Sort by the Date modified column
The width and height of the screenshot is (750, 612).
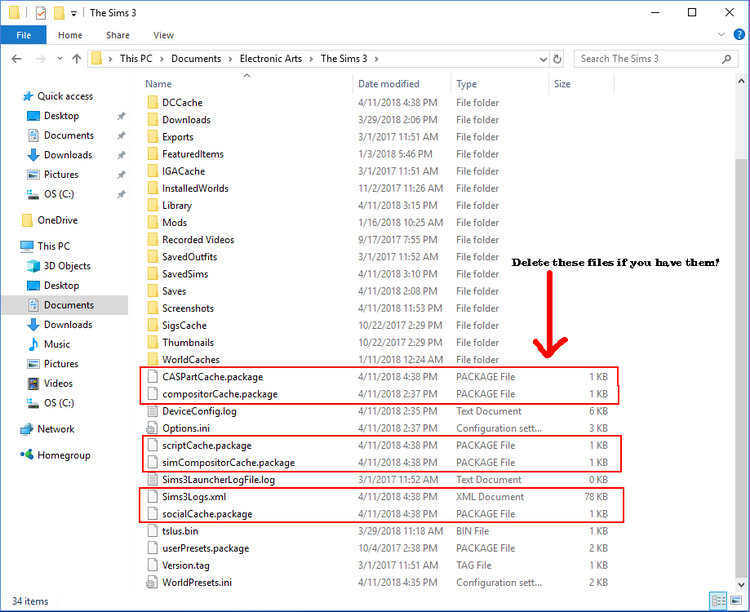[388, 84]
